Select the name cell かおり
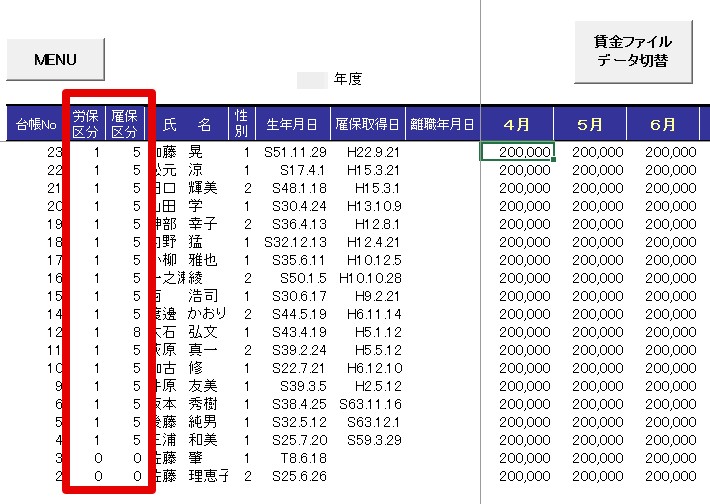 207,314
